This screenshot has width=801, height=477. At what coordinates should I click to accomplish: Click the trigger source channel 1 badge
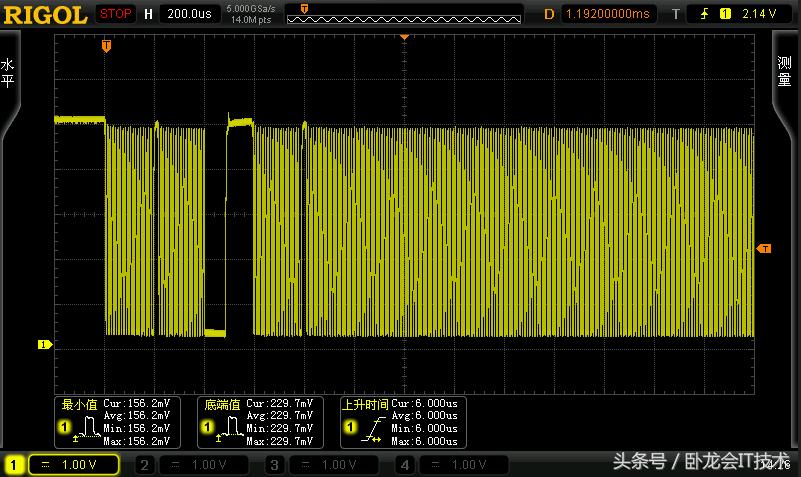725,14
